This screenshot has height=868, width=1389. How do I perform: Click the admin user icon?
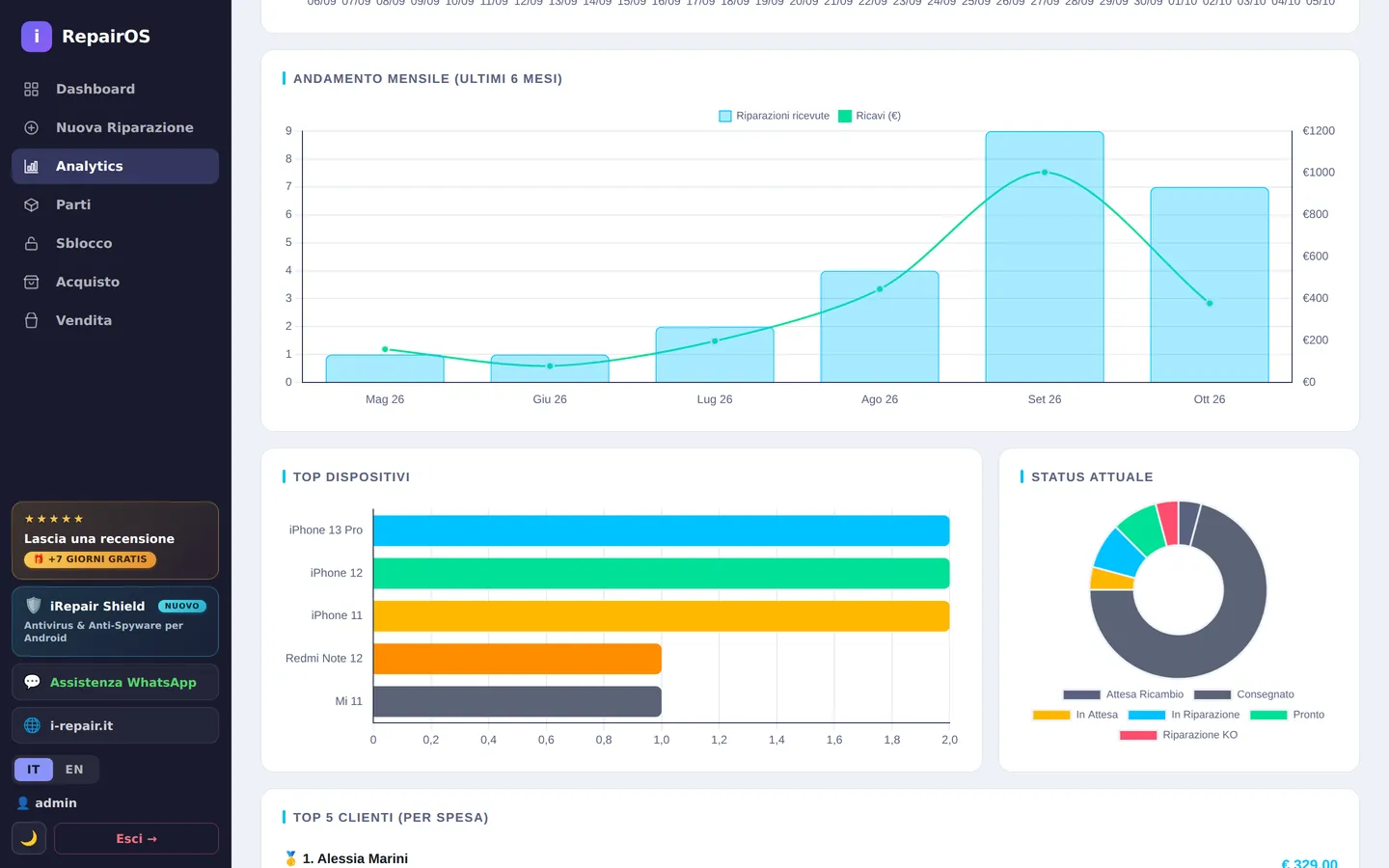pyautogui.click(x=23, y=802)
